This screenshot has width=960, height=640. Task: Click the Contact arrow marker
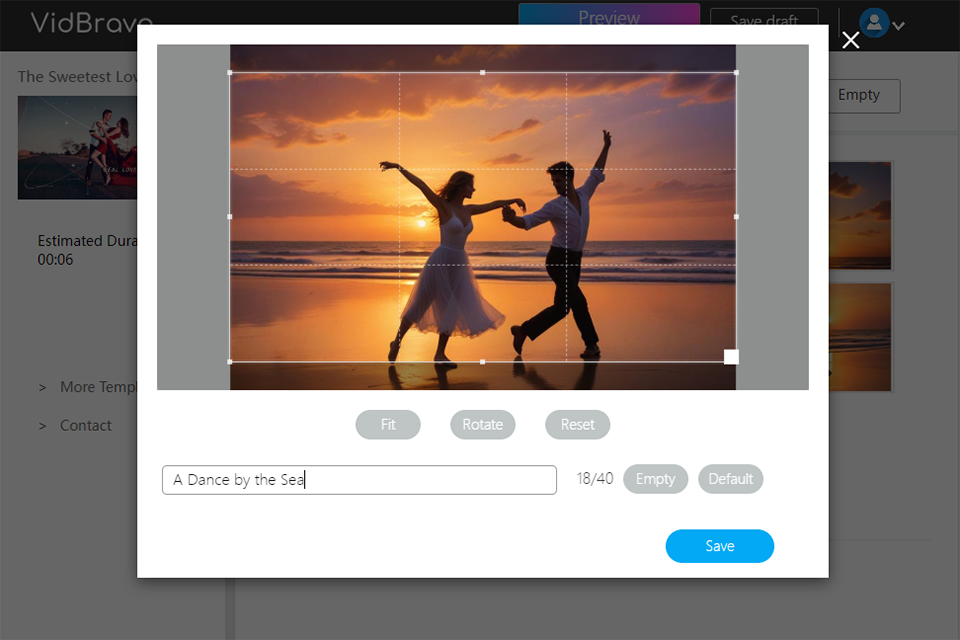[x=42, y=426]
